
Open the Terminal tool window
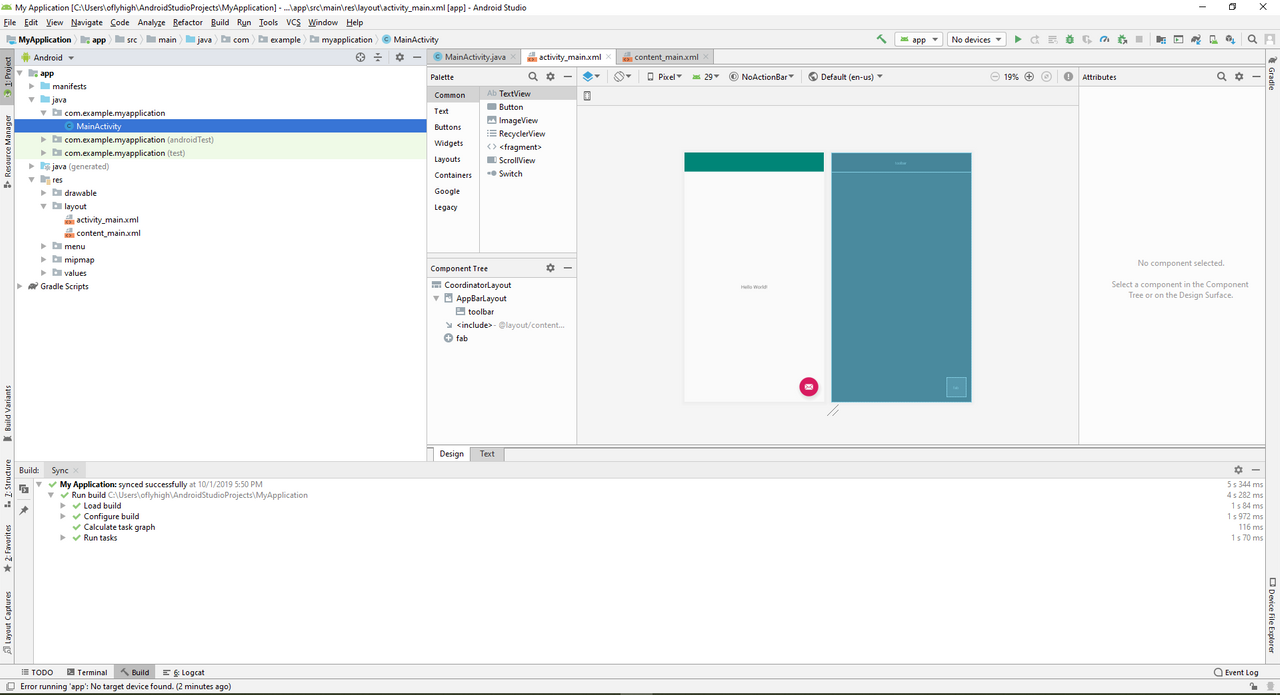coord(86,672)
